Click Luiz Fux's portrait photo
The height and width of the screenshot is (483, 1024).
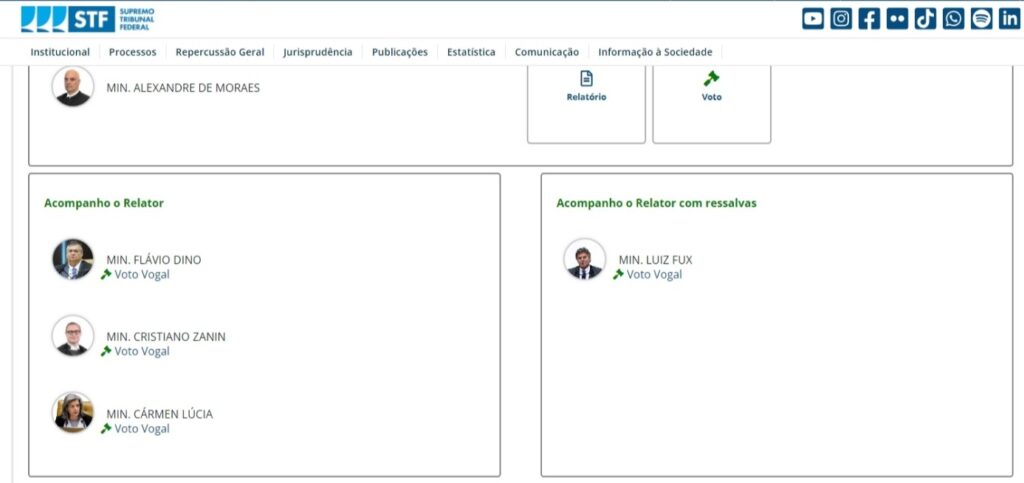(584, 259)
